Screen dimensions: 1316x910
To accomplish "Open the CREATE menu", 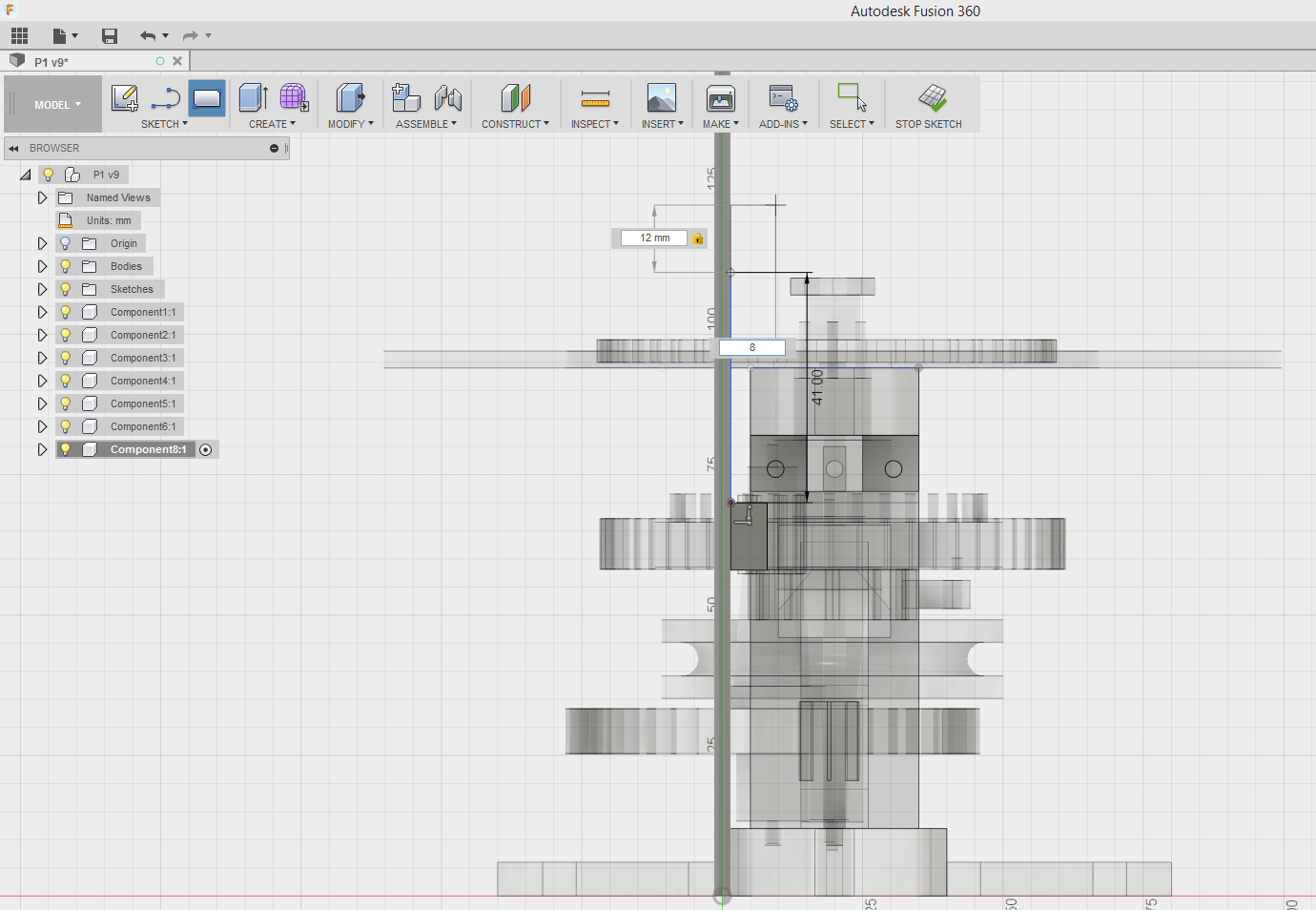I will tap(272, 124).
